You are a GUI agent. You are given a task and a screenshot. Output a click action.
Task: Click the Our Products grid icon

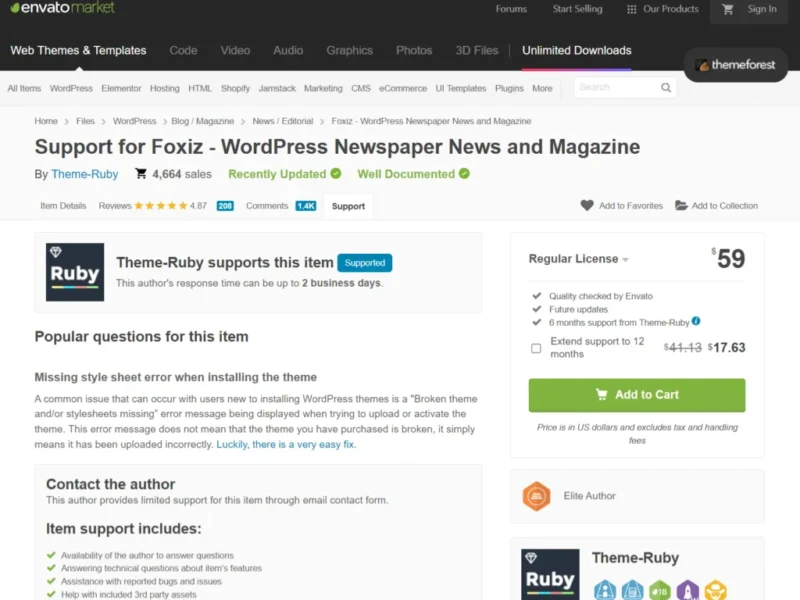(631, 9)
